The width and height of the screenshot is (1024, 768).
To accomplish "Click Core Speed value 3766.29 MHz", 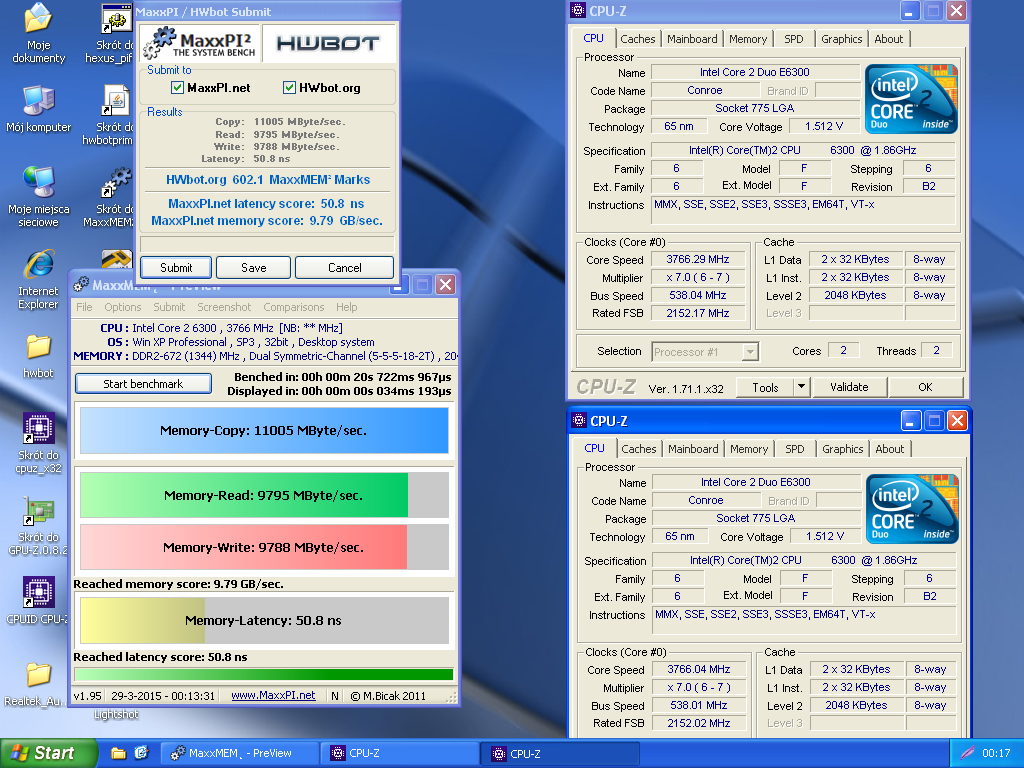I will (x=697, y=259).
